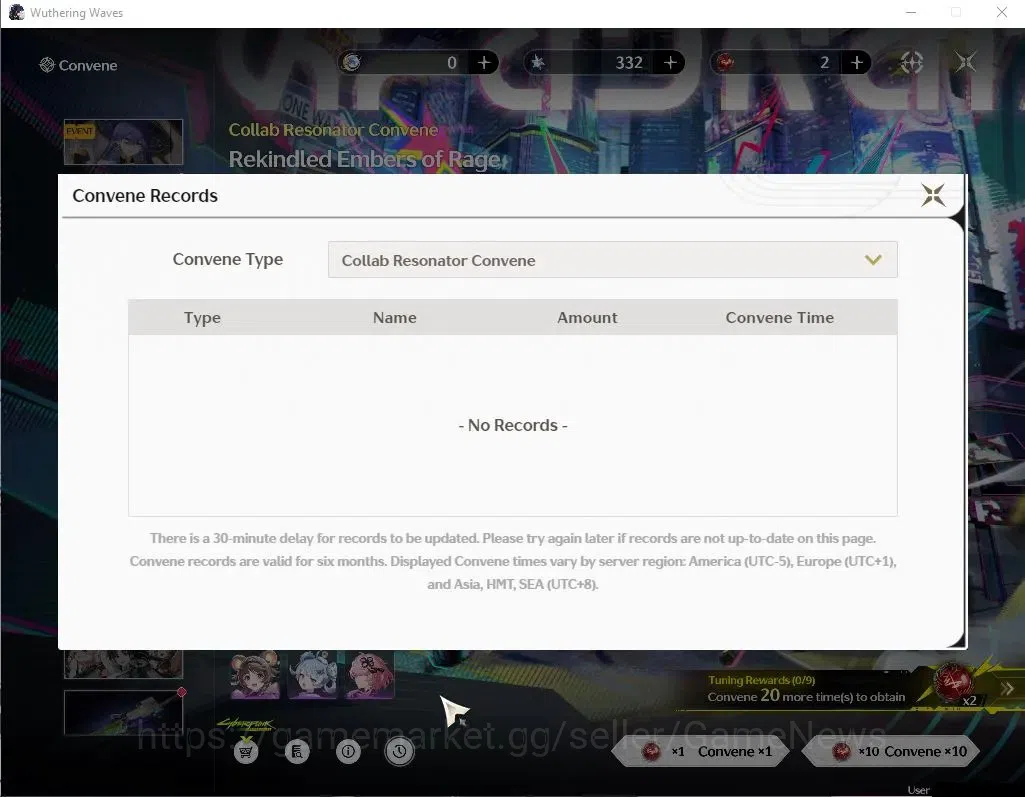The height and width of the screenshot is (797, 1025).
Task: Click the "- No Records -" text
Action: point(512,426)
